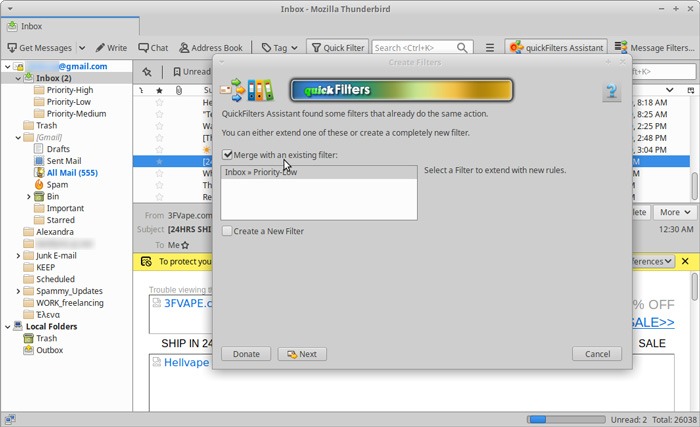This screenshot has height=427, width=700.
Task: Select the Inbox tab
Action: click(x=70, y=26)
